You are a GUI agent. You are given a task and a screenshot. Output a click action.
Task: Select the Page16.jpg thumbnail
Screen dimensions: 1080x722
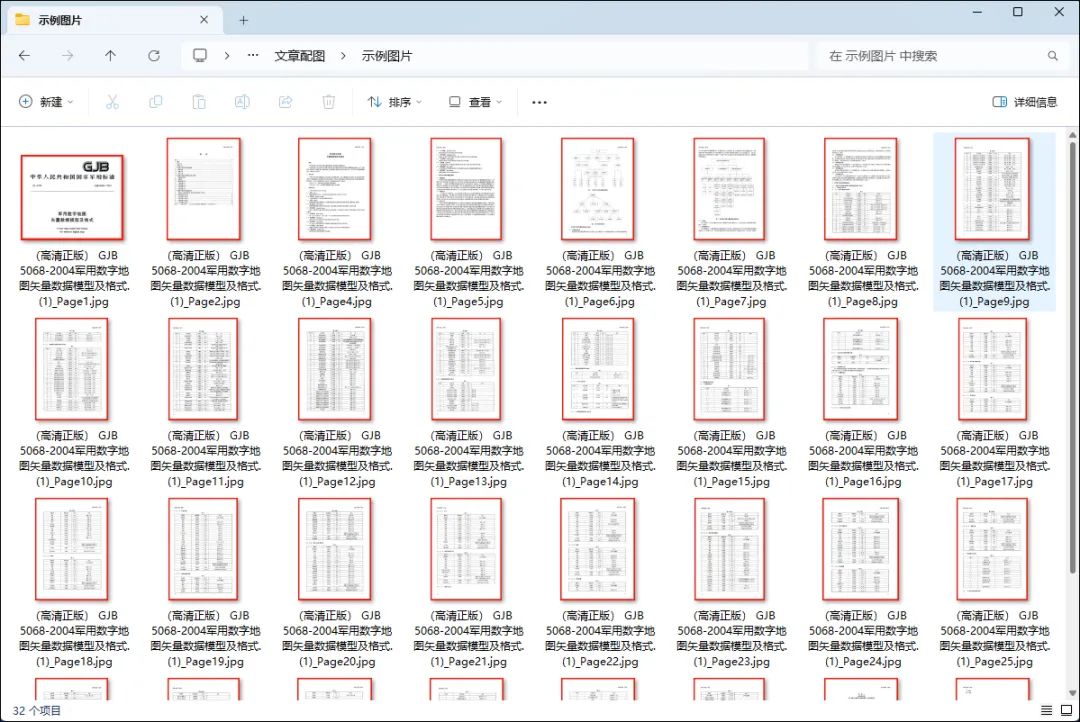pos(861,369)
